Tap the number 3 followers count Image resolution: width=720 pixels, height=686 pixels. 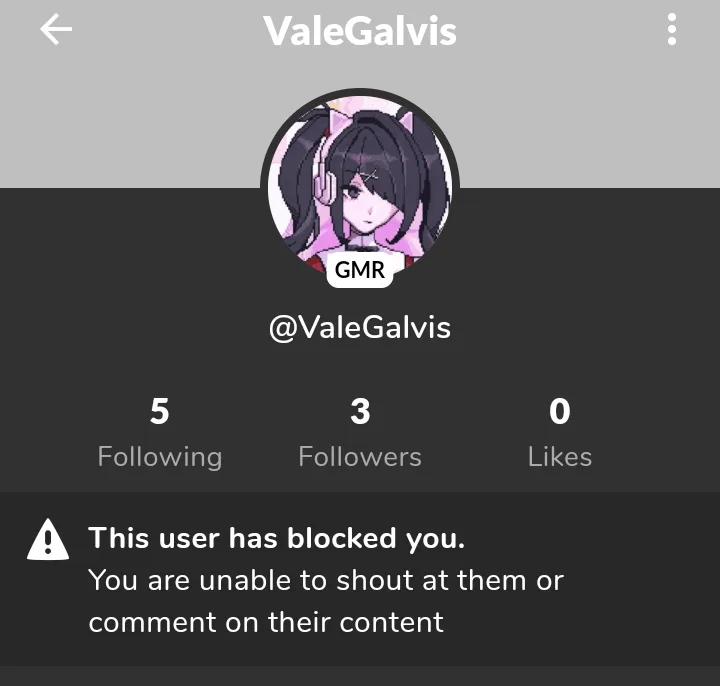point(360,411)
